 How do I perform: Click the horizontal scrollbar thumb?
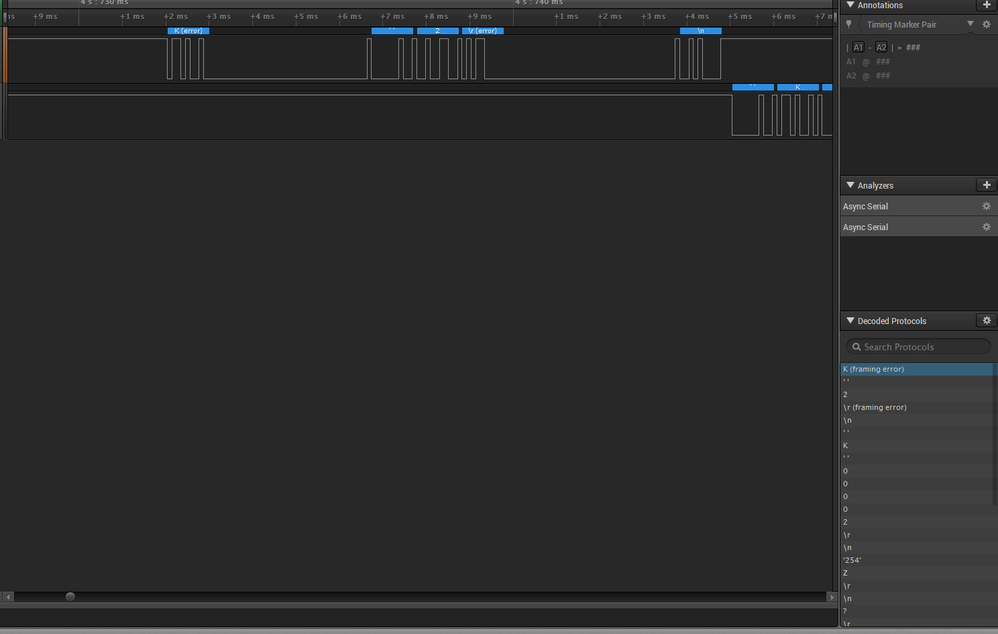click(70, 596)
